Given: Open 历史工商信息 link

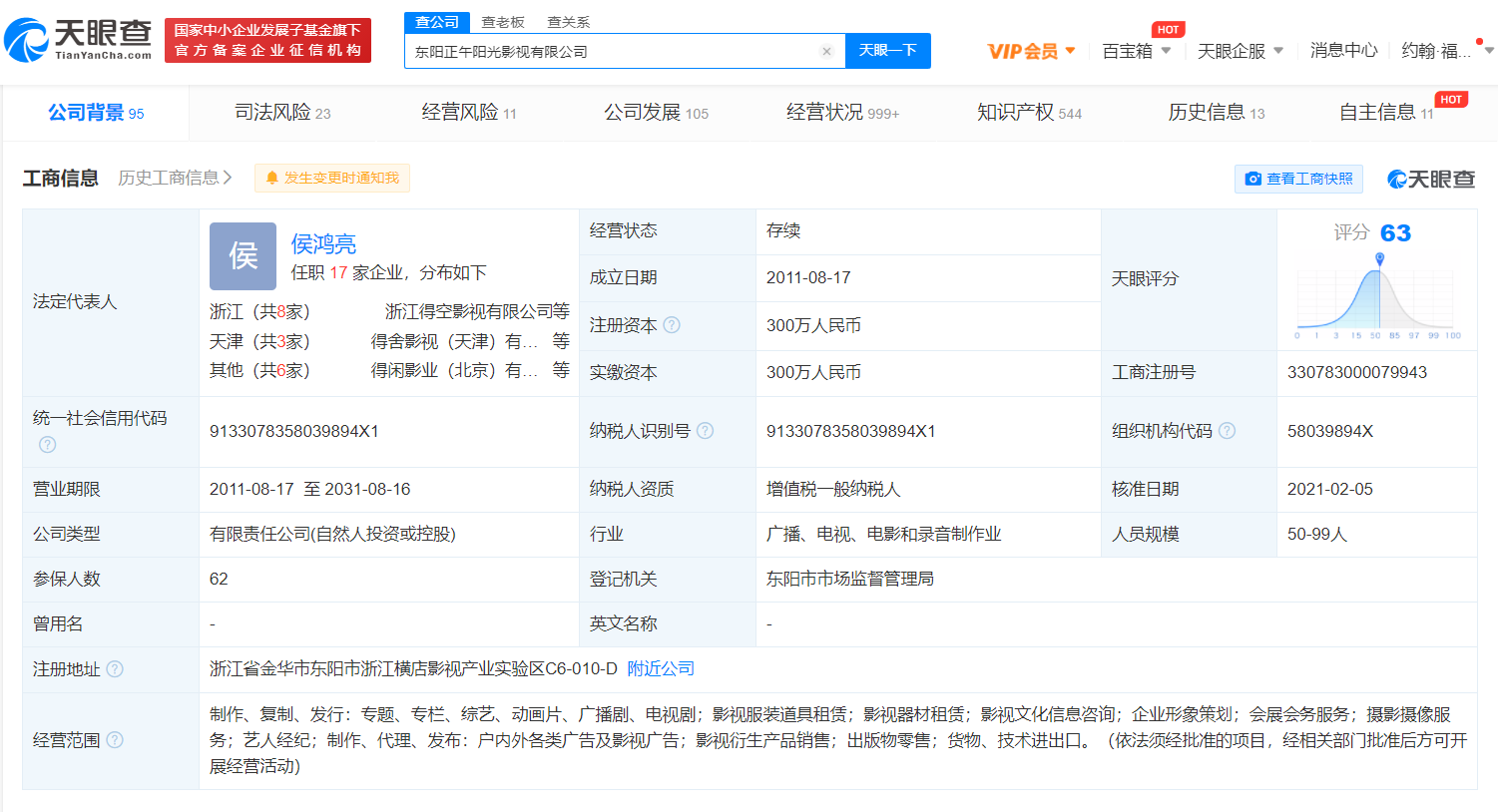Looking at the screenshot, I should [x=175, y=178].
